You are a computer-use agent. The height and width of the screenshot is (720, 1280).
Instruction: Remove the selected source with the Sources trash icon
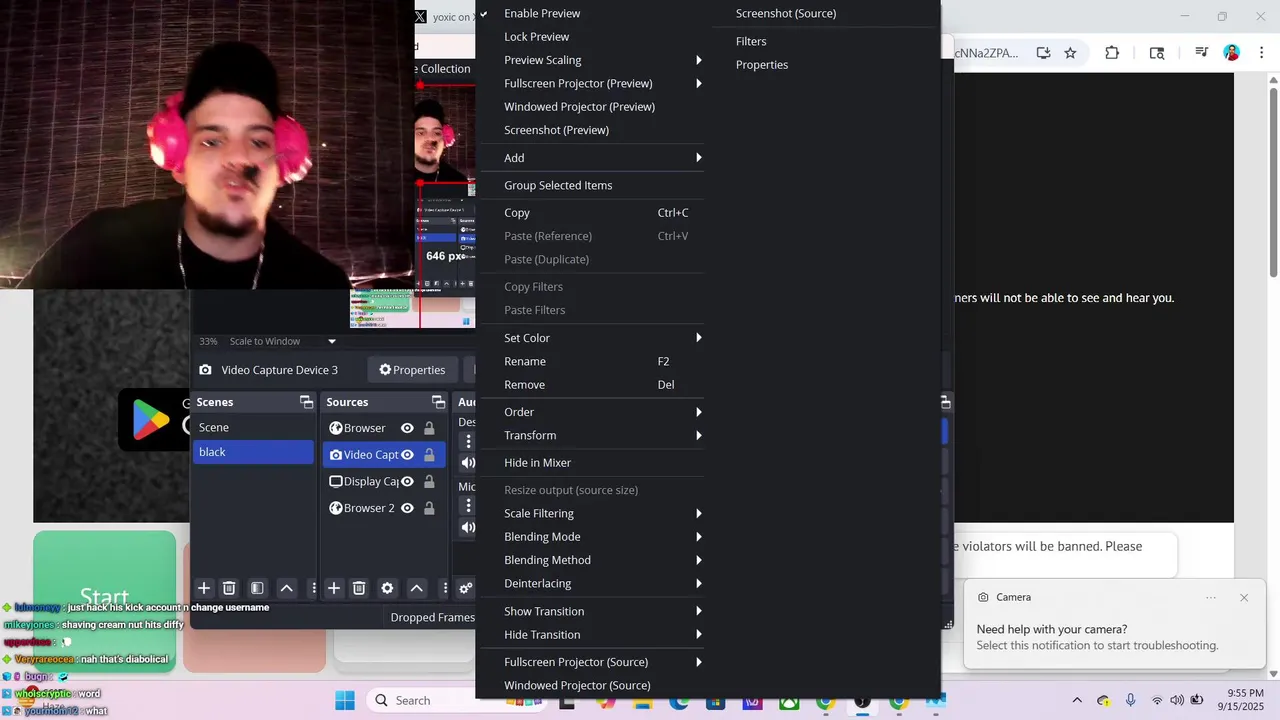359,588
